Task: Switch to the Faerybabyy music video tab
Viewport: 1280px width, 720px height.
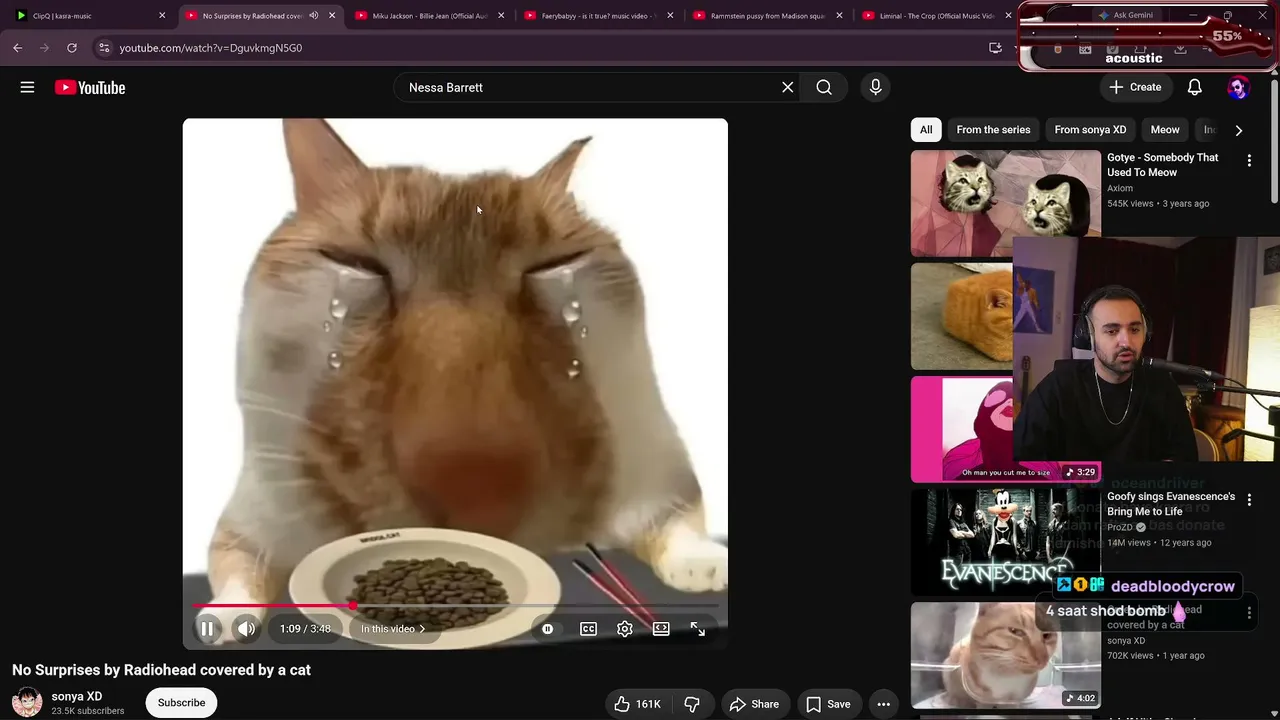Action: [x=599, y=16]
